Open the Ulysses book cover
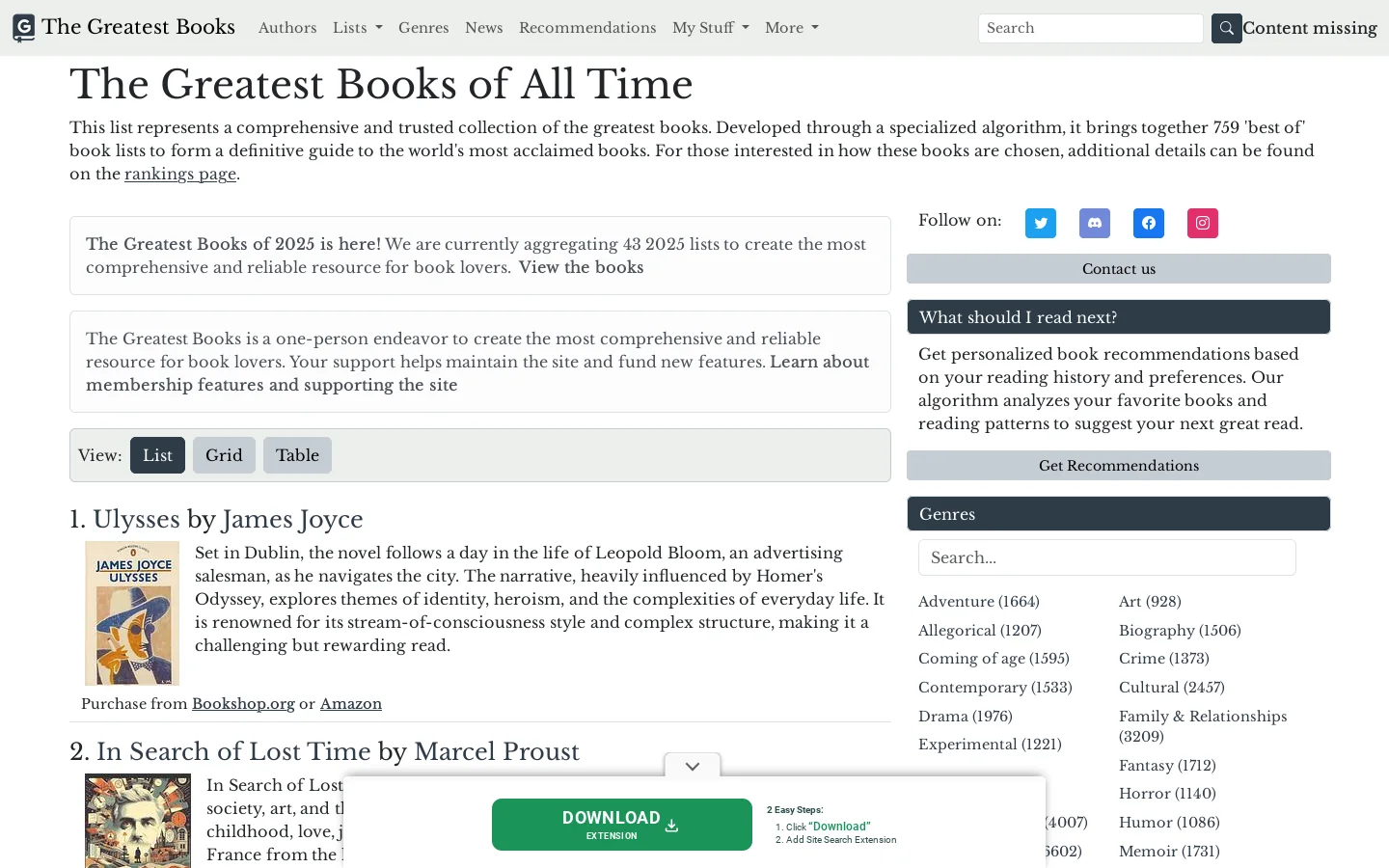Viewport: 1389px width, 868px height. tap(132, 613)
